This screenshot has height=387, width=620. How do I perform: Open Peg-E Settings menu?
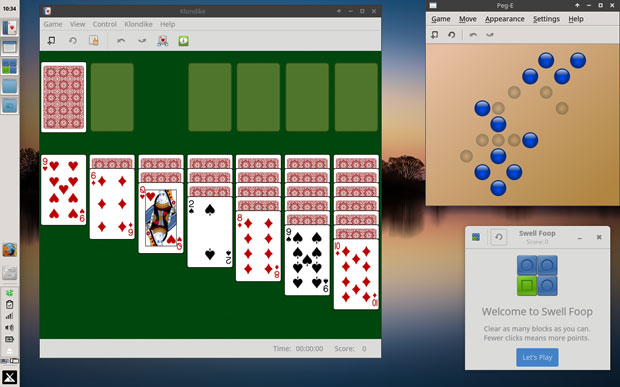tap(546, 19)
